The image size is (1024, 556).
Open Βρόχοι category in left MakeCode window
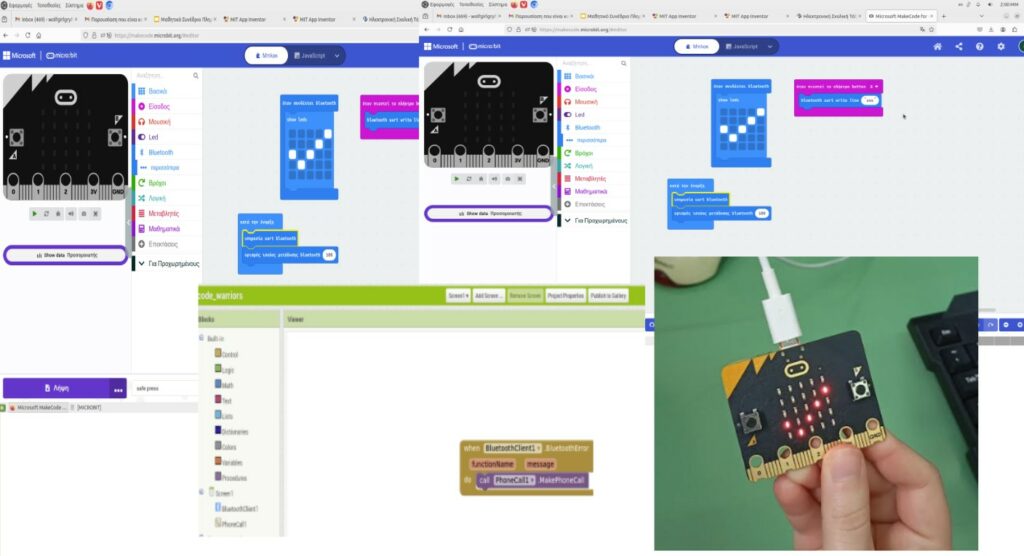[x=165, y=183]
